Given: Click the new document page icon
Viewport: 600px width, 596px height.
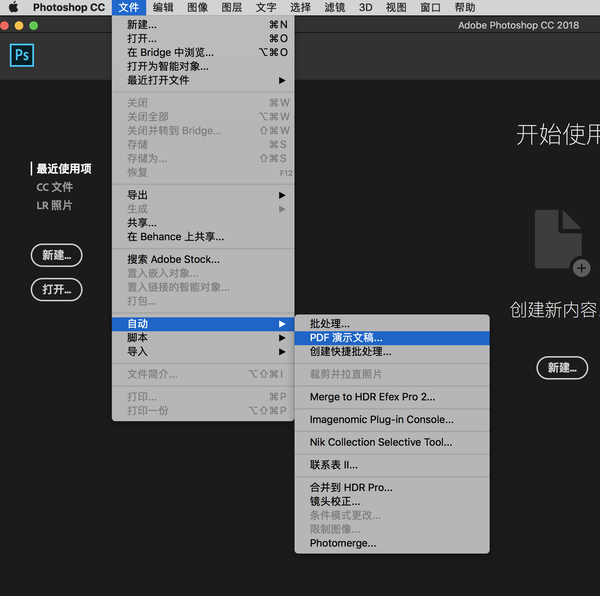Looking at the screenshot, I should (562, 243).
